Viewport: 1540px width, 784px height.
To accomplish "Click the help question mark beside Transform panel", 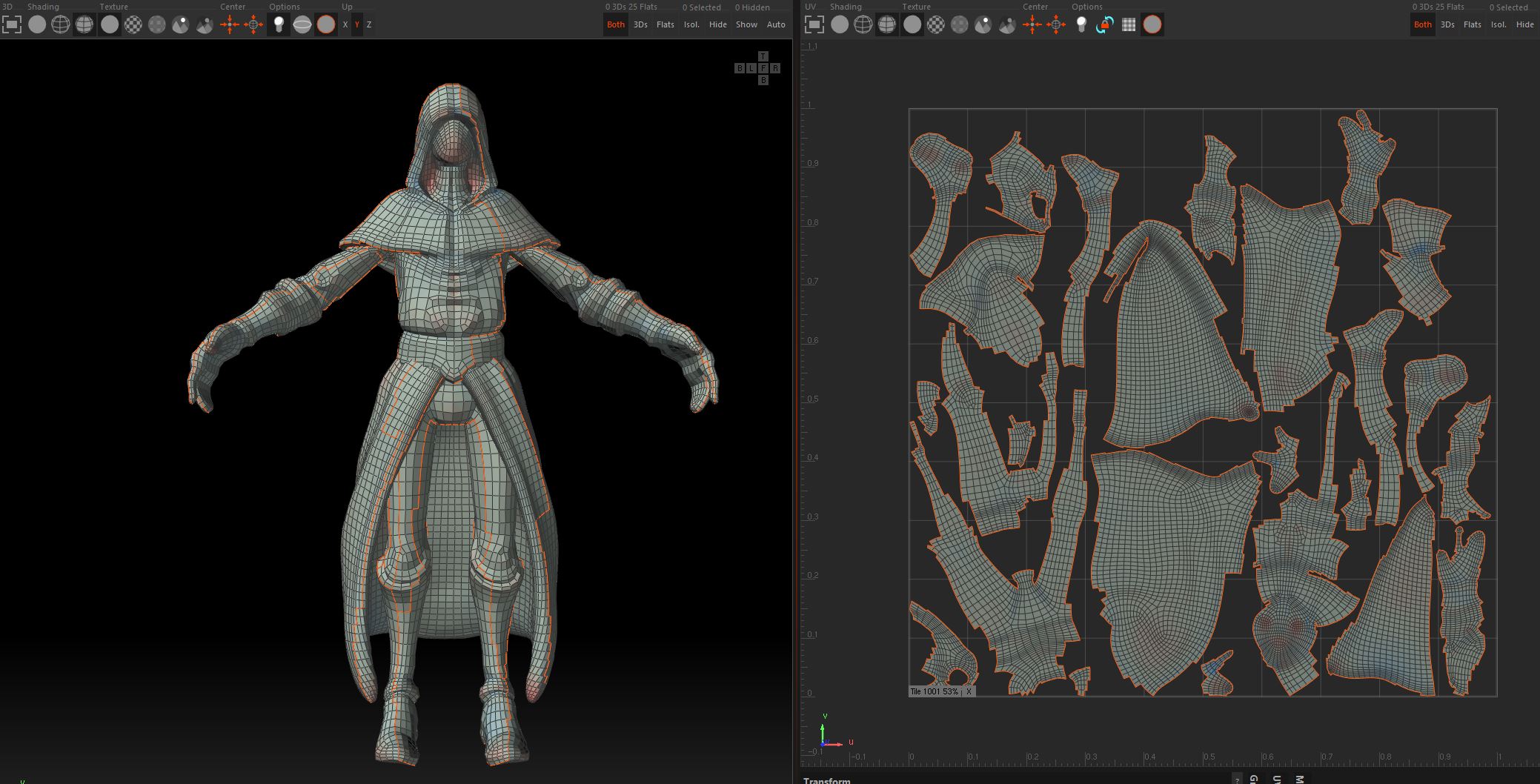I will pos(1237,780).
